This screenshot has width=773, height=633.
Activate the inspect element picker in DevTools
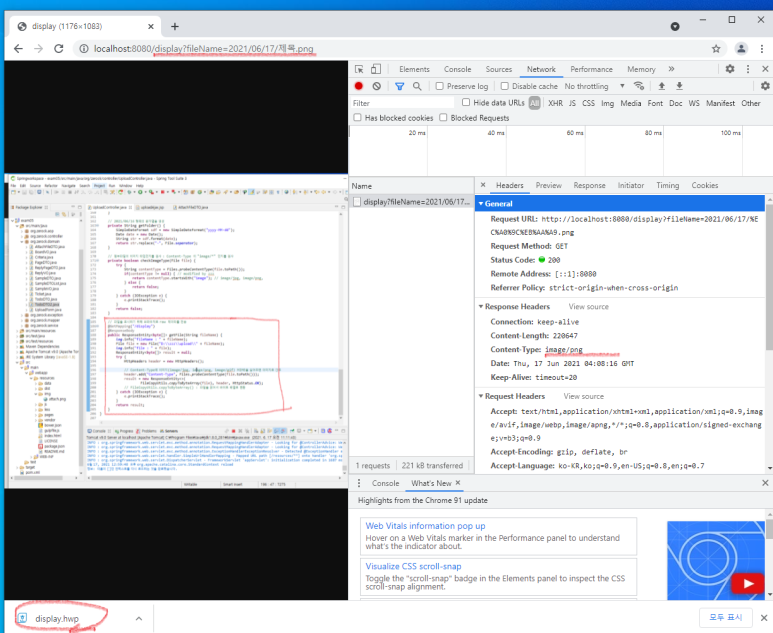pos(359,70)
